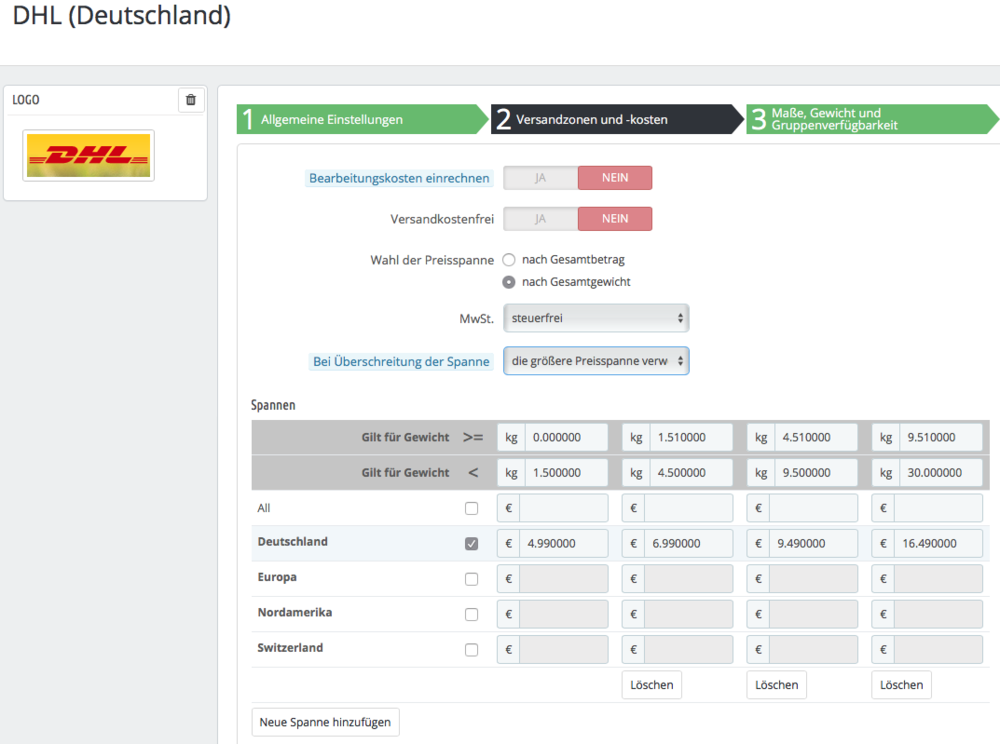Choose nach Gesamtbetrag radio option
The height and width of the screenshot is (744, 1000).
click(509, 259)
